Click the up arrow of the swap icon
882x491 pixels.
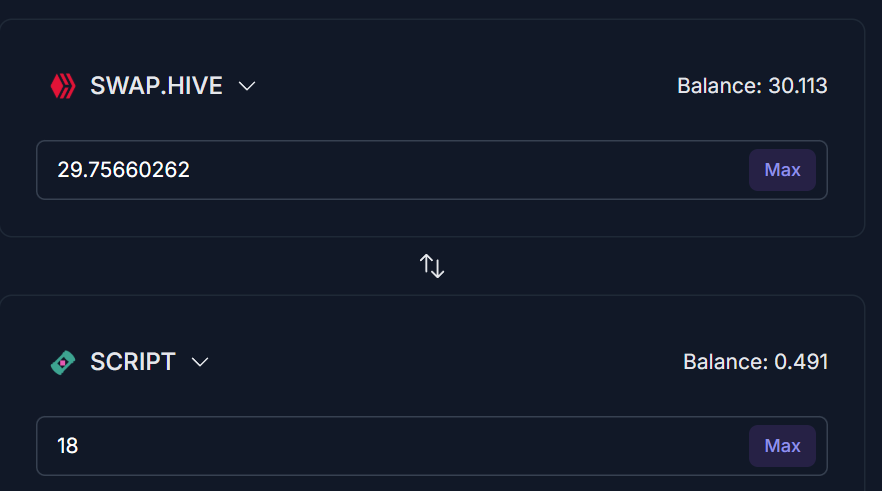pos(426,264)
